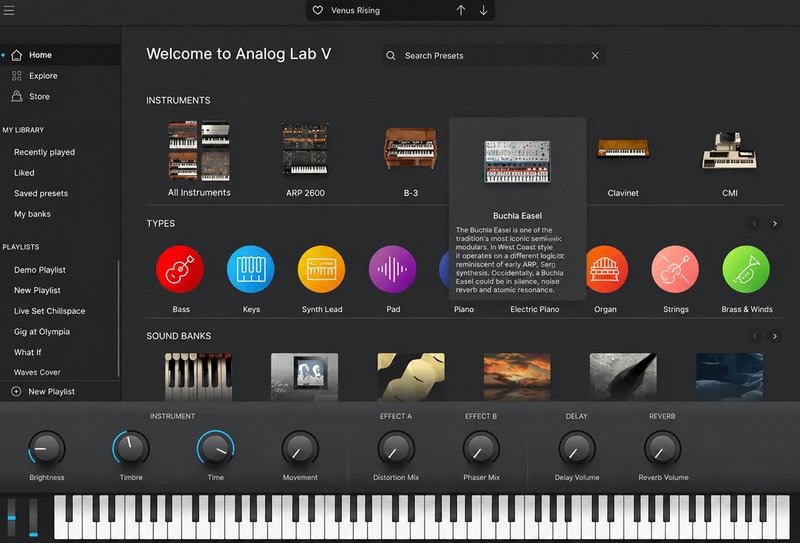Image resolution: width=800 pixels, height=543 pixels.
Task: Focus the Search Presets field
Action: (494, 56)
